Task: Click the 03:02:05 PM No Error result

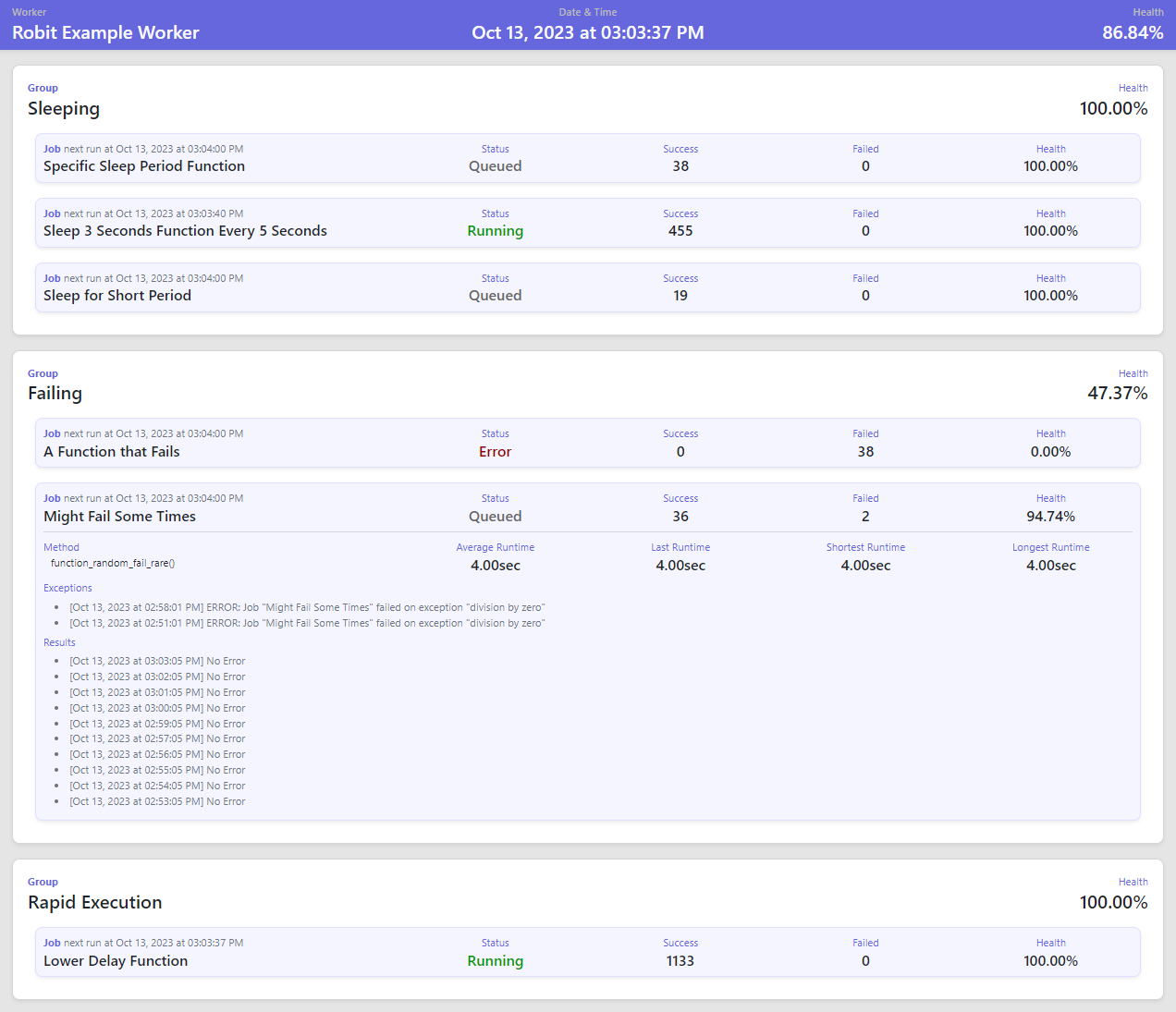Action: 157,677
